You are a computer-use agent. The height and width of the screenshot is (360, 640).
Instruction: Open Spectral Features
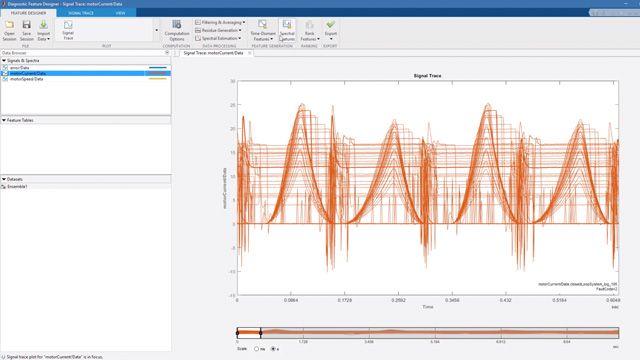[x=287, y=31]
